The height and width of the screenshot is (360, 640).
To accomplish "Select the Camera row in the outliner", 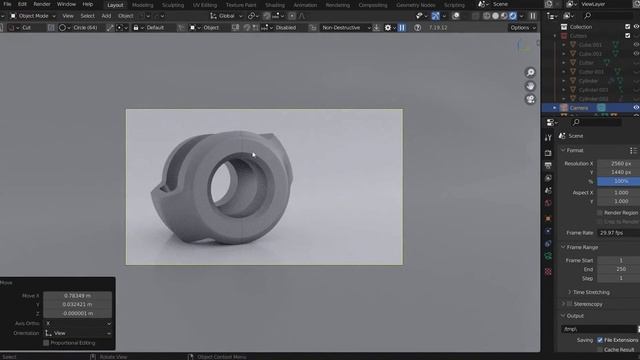I will (590, 108).
